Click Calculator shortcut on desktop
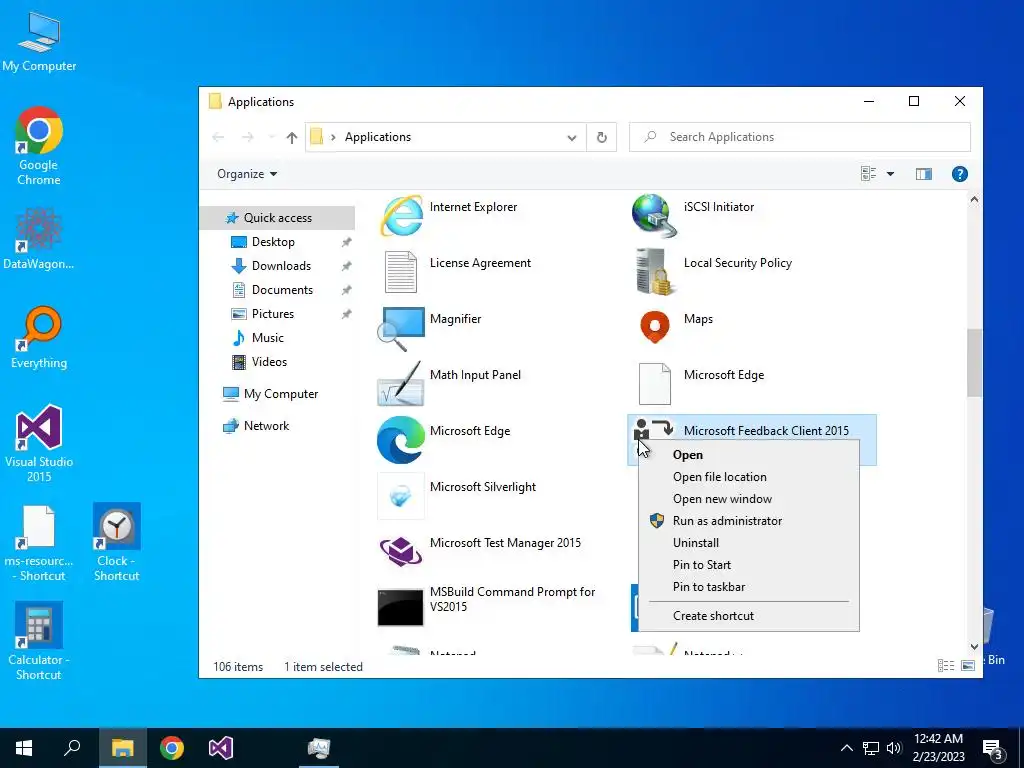The image size is (1024, 768). tap(39, 641)
